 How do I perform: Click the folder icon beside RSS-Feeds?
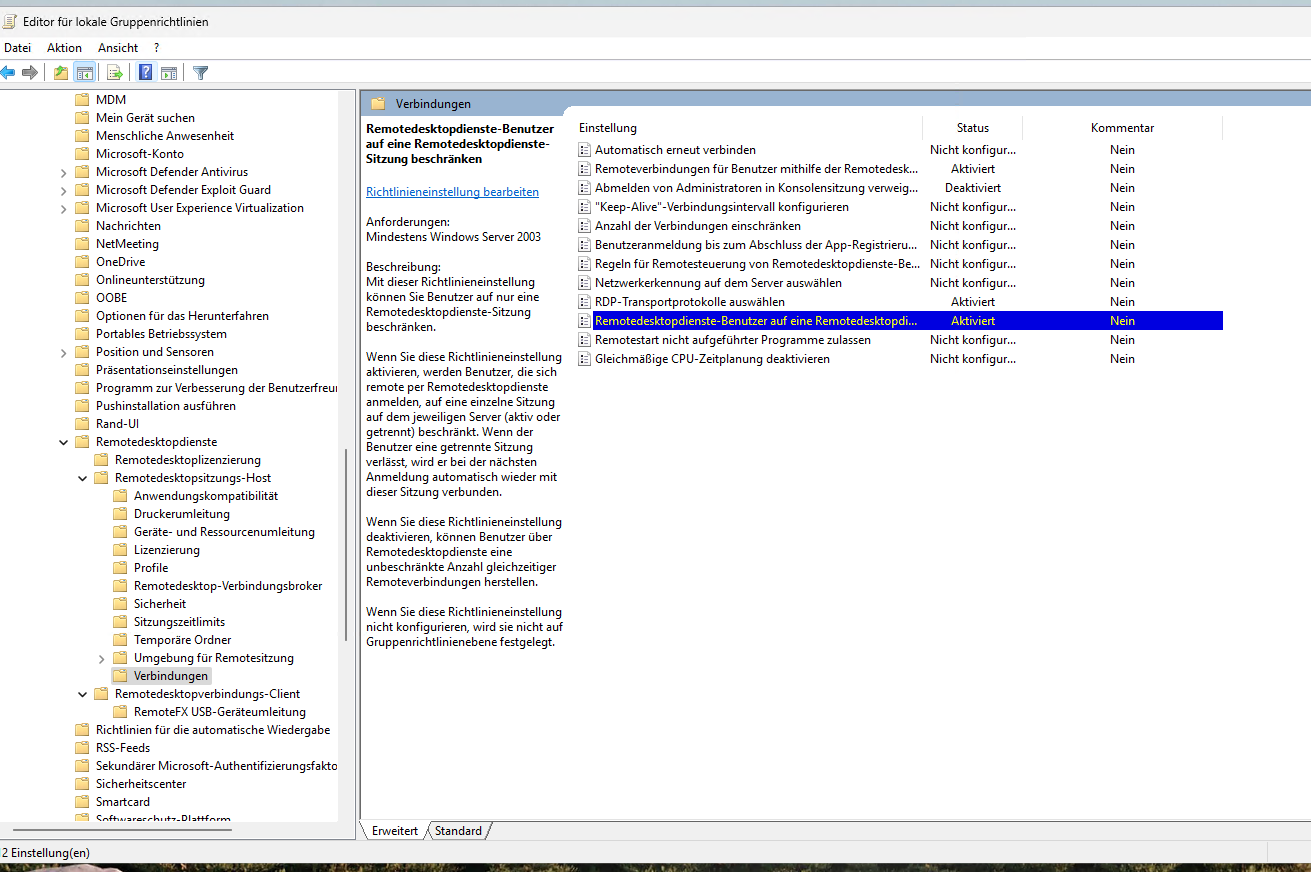[x=82, y=748]
